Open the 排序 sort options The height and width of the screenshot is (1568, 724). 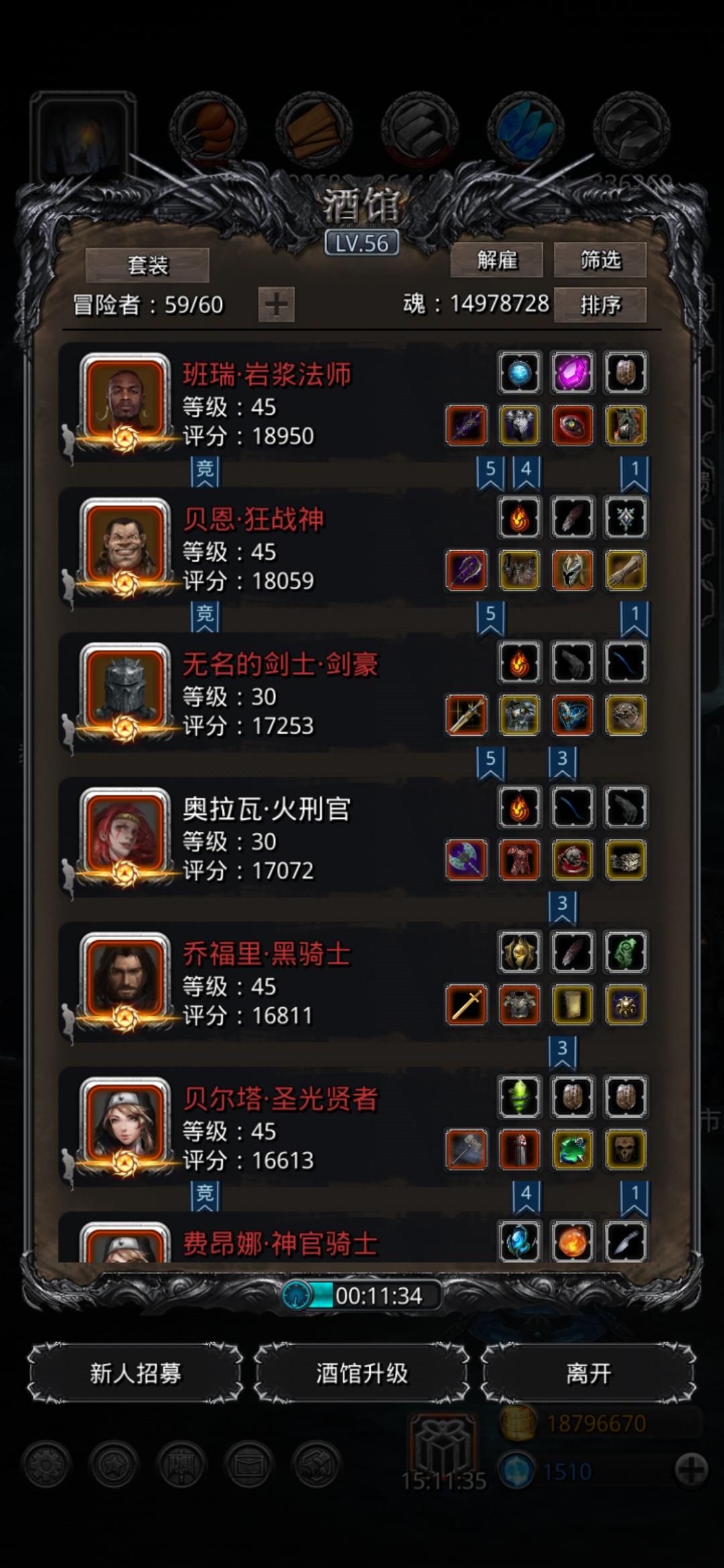(600, 305)
